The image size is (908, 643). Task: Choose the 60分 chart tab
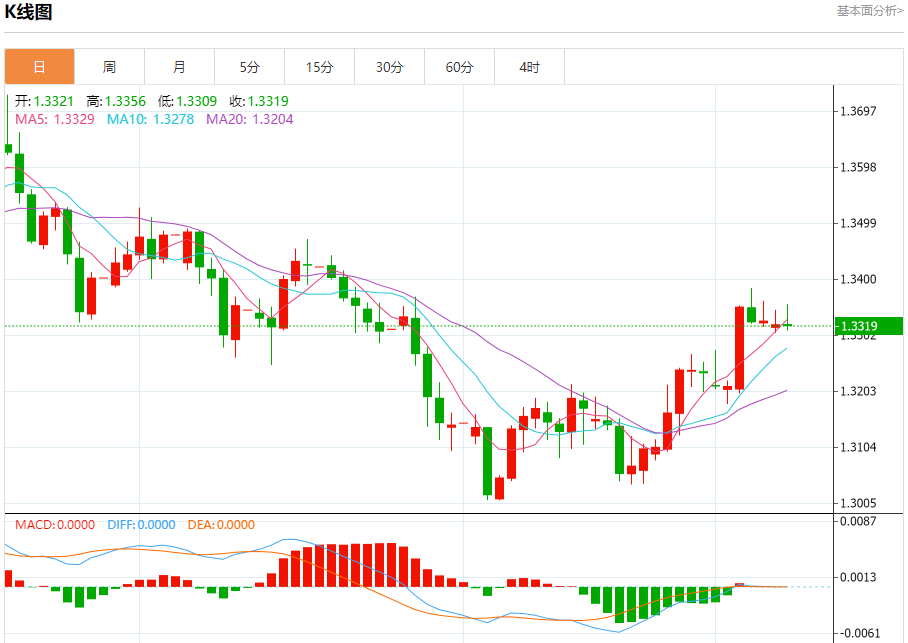[459, 67]
